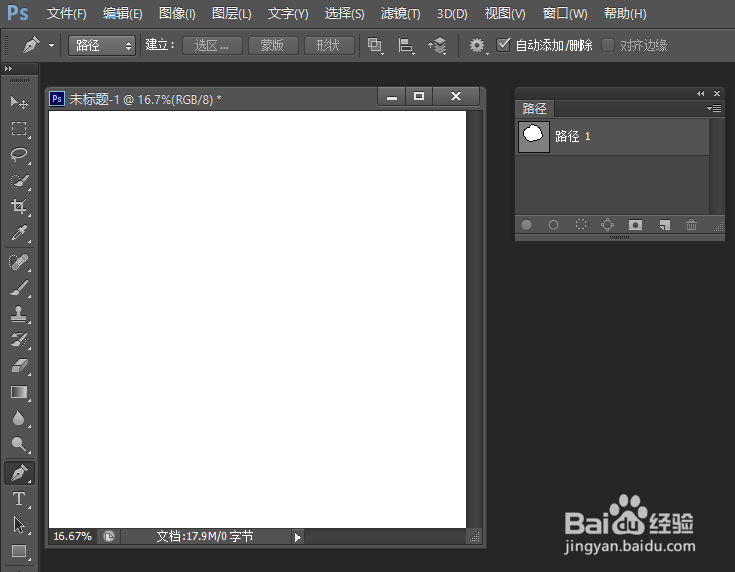Open the 视图(V) menu
This screenshot has height=572, width=735.
click(505, 14)
